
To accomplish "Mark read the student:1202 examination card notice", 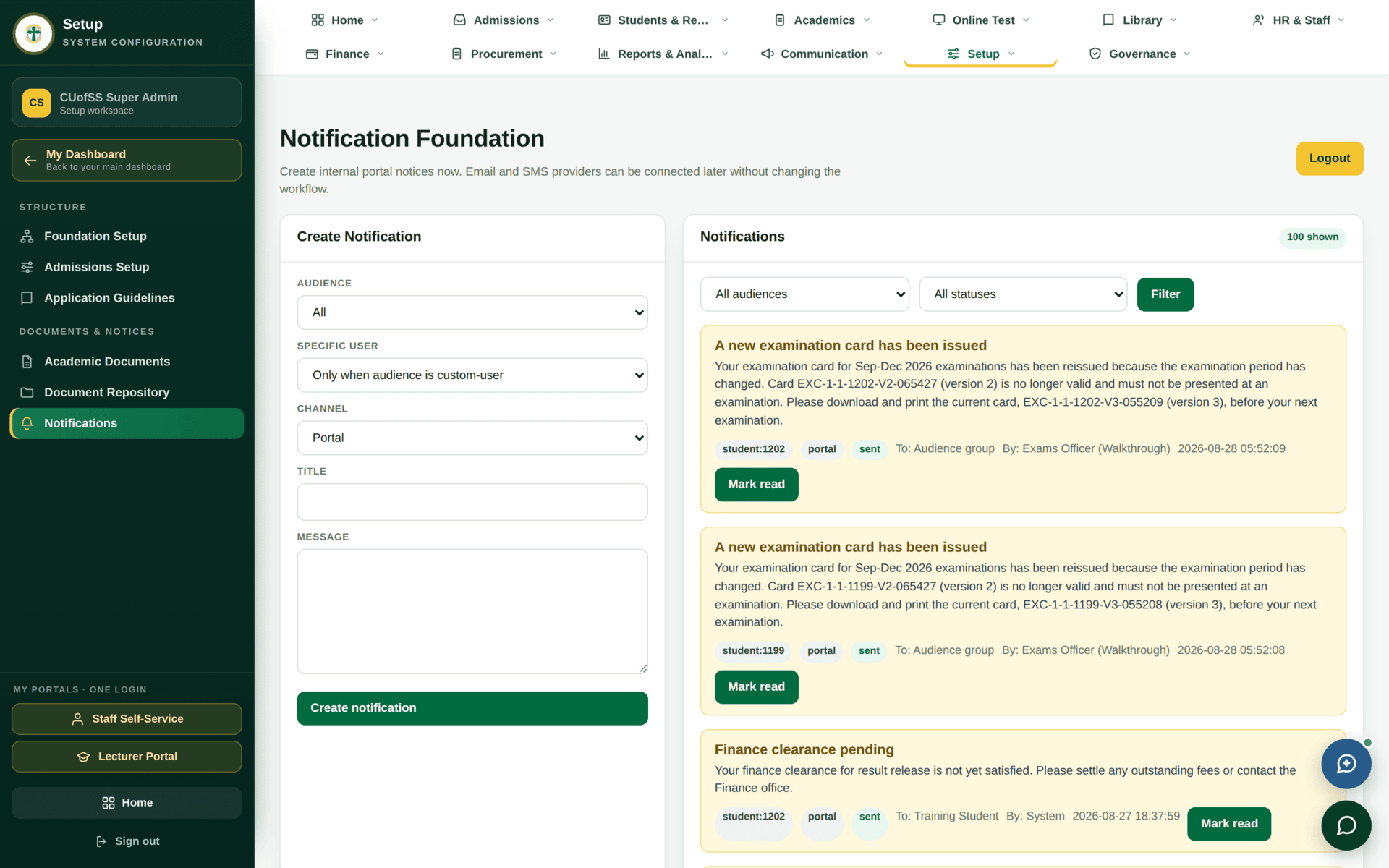I will pyautogui.click(x=756, y=485).
